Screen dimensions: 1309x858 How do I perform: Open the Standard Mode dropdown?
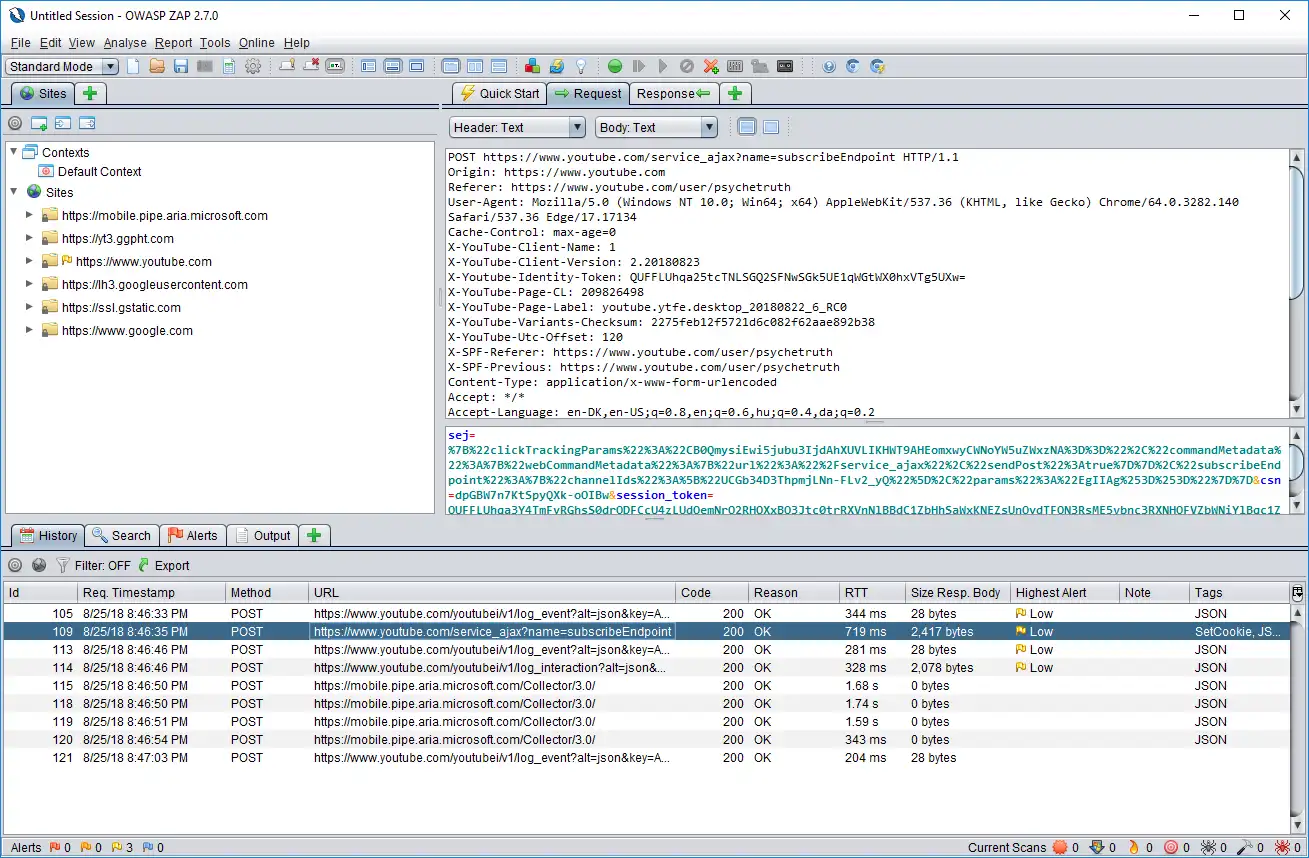[x=62, y=67]
